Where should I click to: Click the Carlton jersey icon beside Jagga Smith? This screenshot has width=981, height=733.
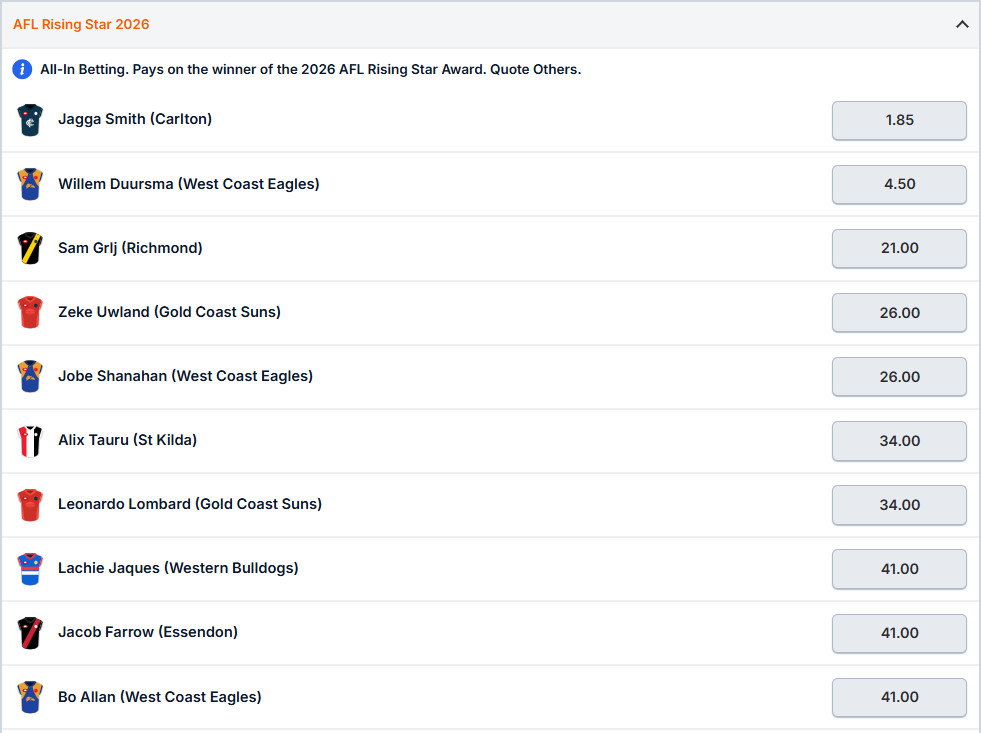point(30,120)
